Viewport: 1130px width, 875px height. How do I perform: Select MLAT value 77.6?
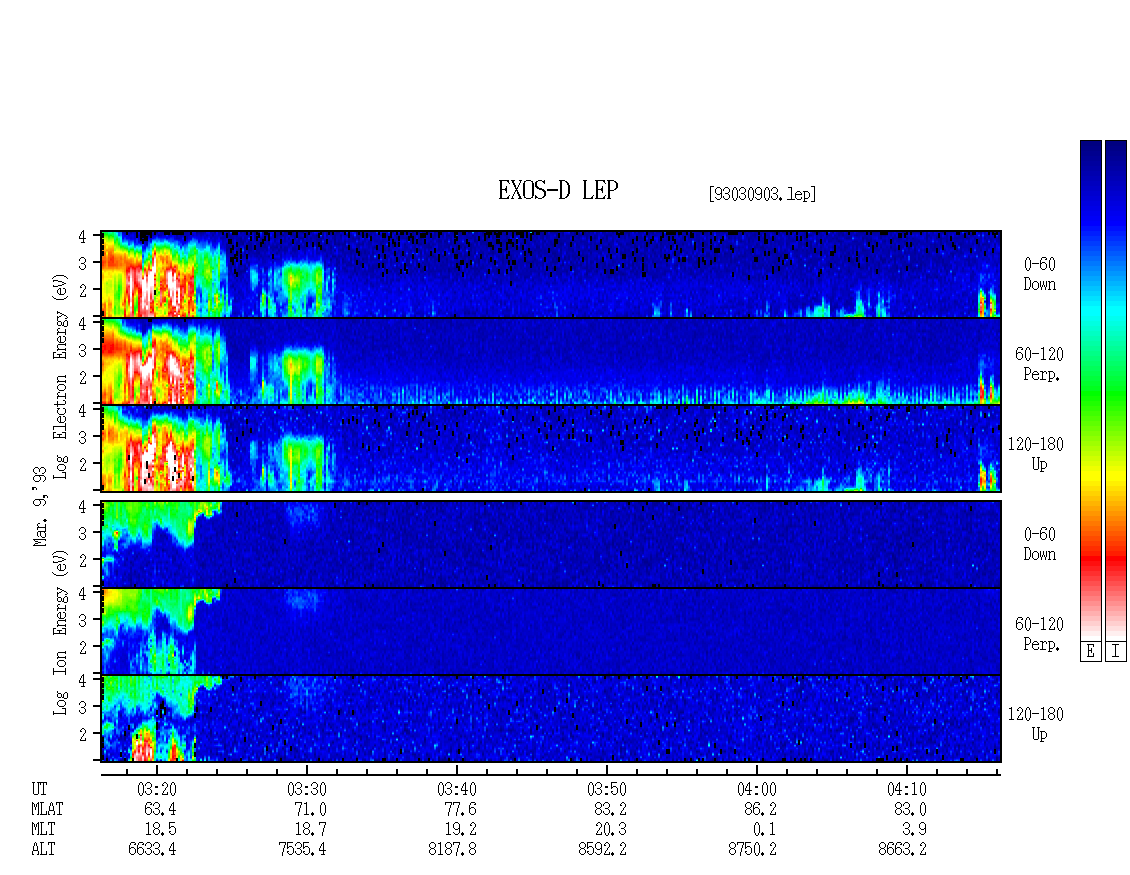coord(460,809)
